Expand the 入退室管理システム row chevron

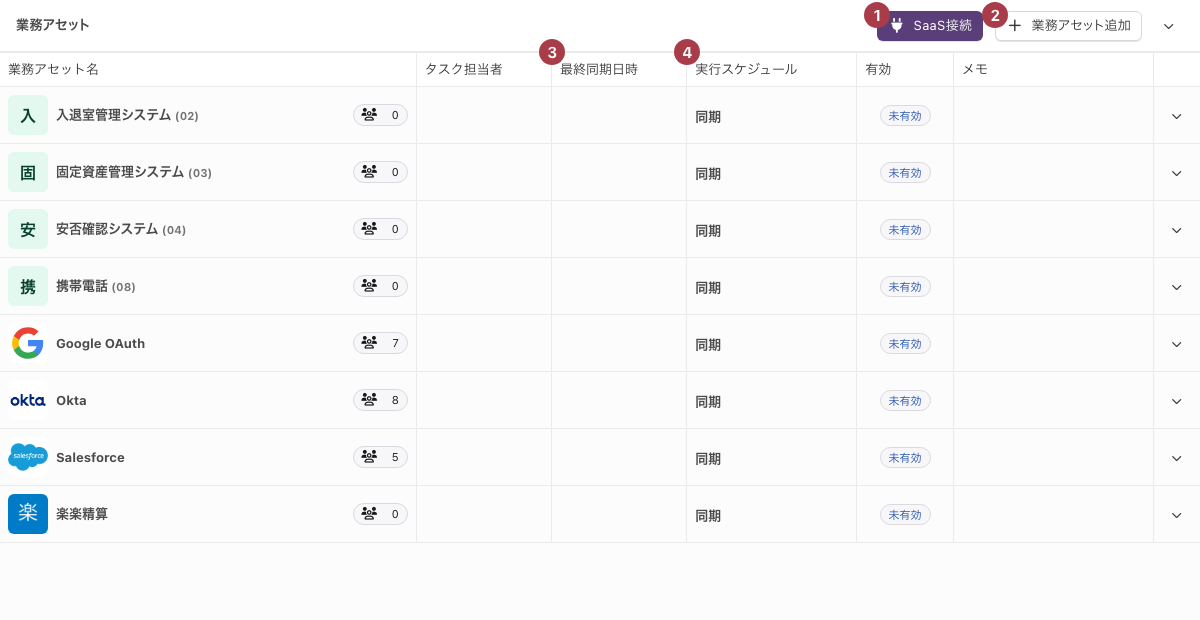click(x=1176, y=116)
